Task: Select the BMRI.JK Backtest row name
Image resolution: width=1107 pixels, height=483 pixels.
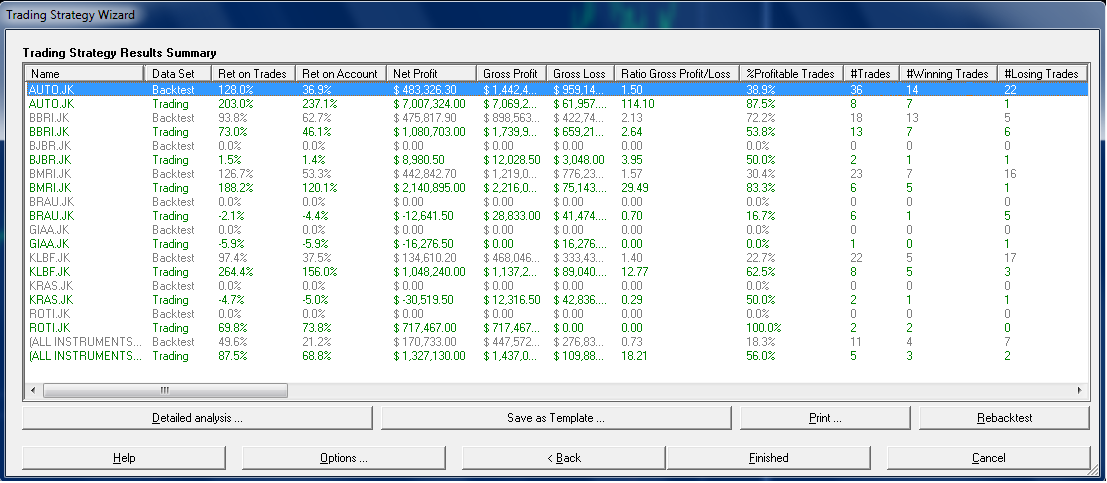Action: [49, 174]
